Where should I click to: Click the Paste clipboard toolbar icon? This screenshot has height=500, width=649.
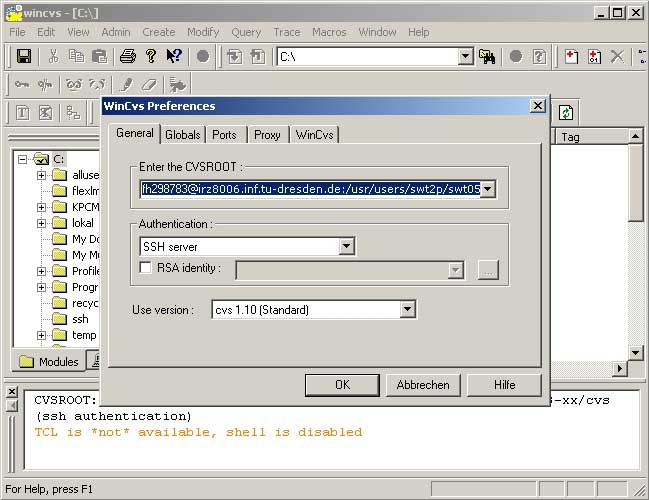[99, 56]
